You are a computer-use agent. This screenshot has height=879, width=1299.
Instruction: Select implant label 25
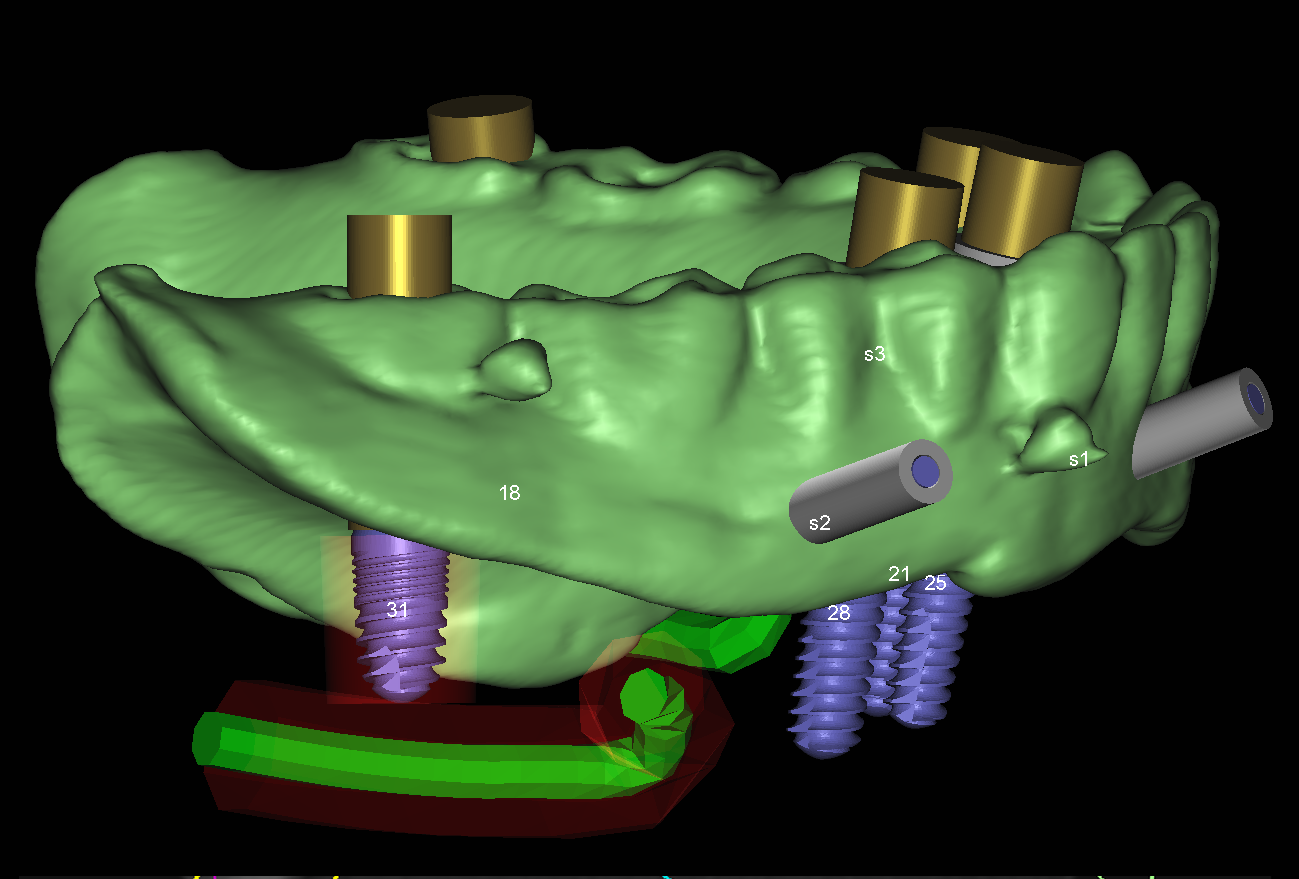click(x=935, y=582)
